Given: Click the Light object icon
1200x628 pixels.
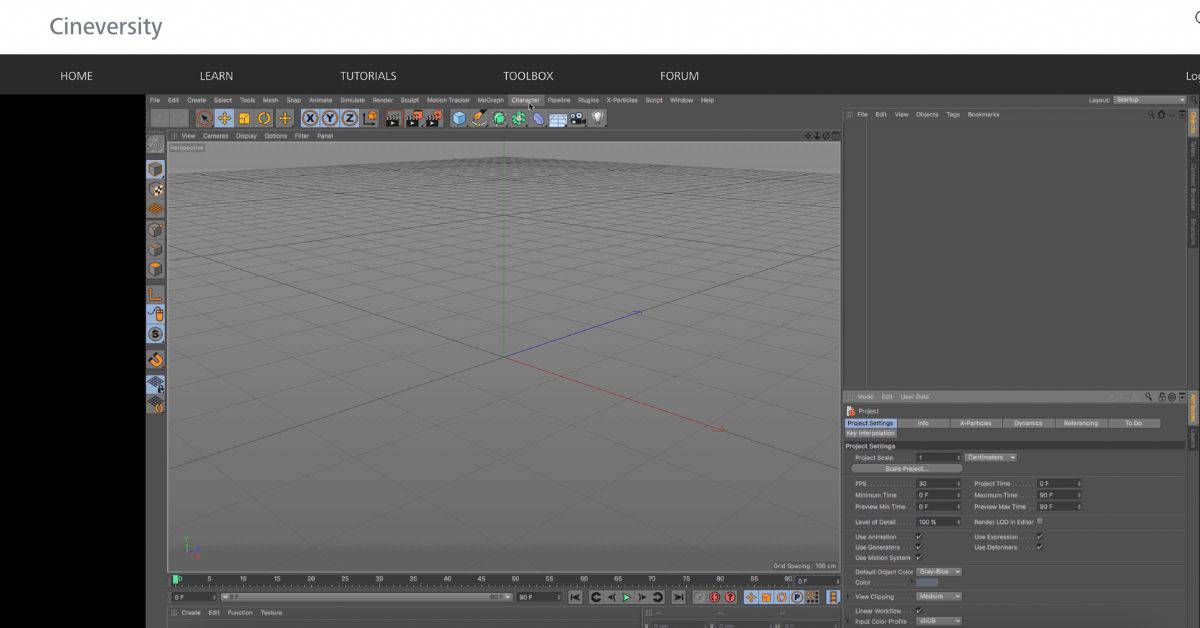Looking at the screenshot, I should pyautogui.click(x=596, y=118).
